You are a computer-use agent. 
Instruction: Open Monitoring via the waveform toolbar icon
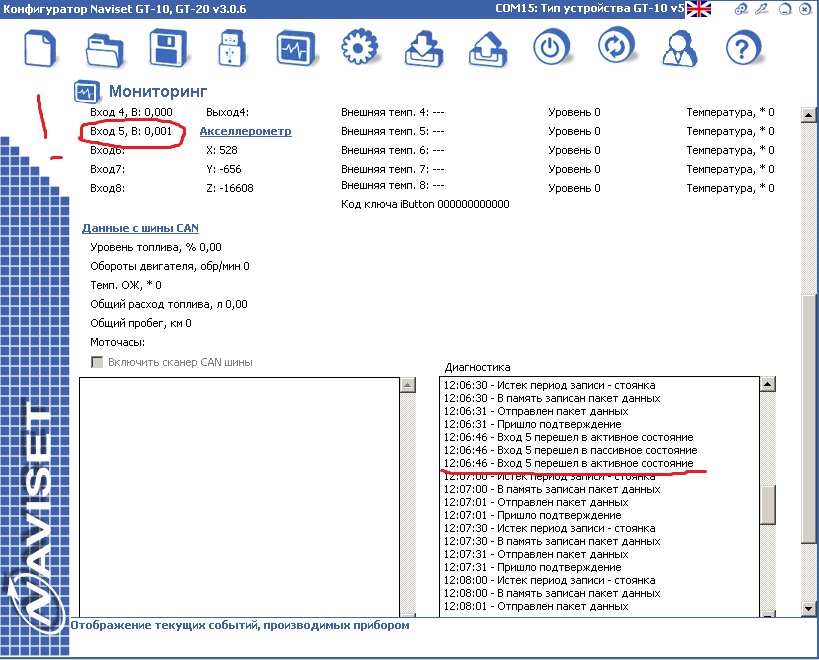293,48
